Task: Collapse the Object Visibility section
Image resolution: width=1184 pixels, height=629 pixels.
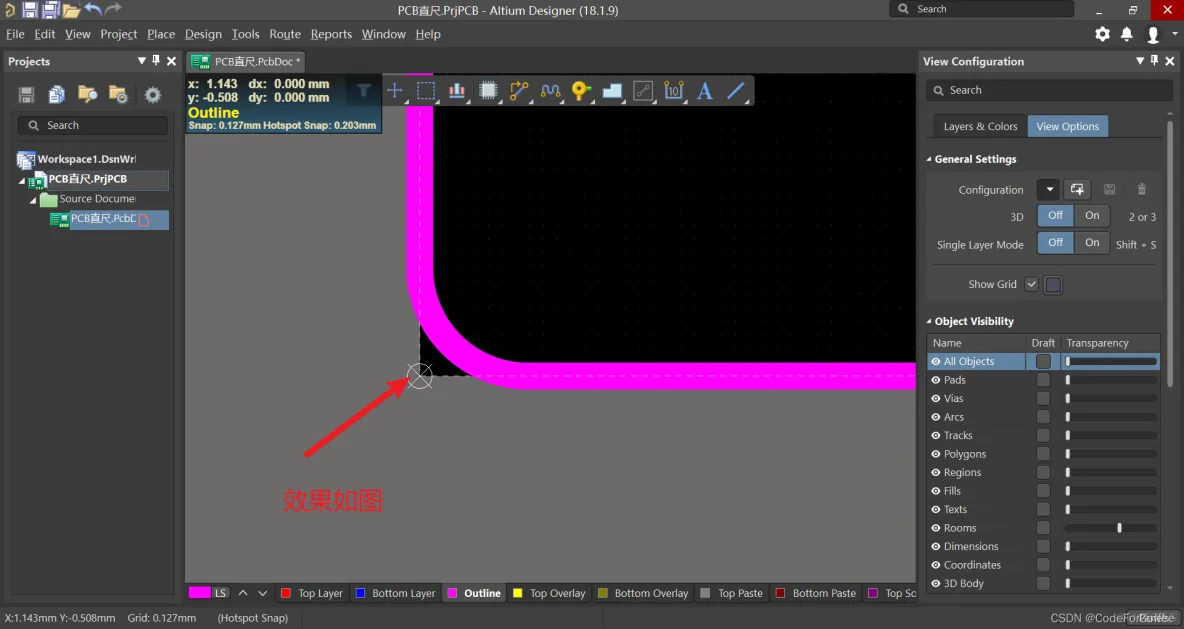Action: (x=929, y=322)
